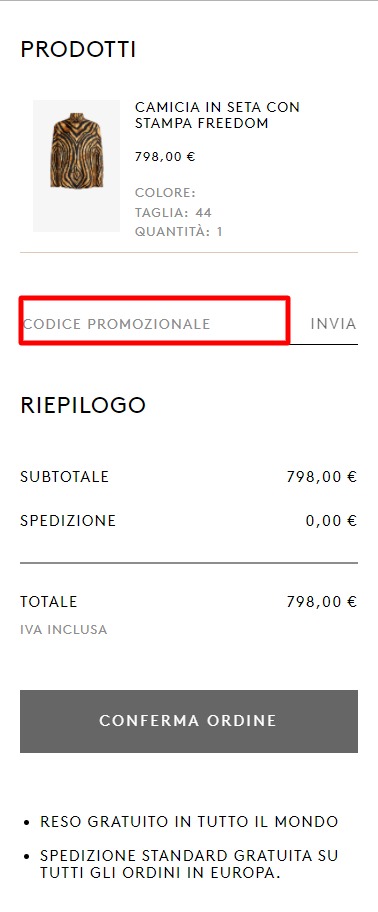Focus the Codice Promozionale input field
This screenshot has height=912, width=378.
pyautogui.click(x=155, y=323)
